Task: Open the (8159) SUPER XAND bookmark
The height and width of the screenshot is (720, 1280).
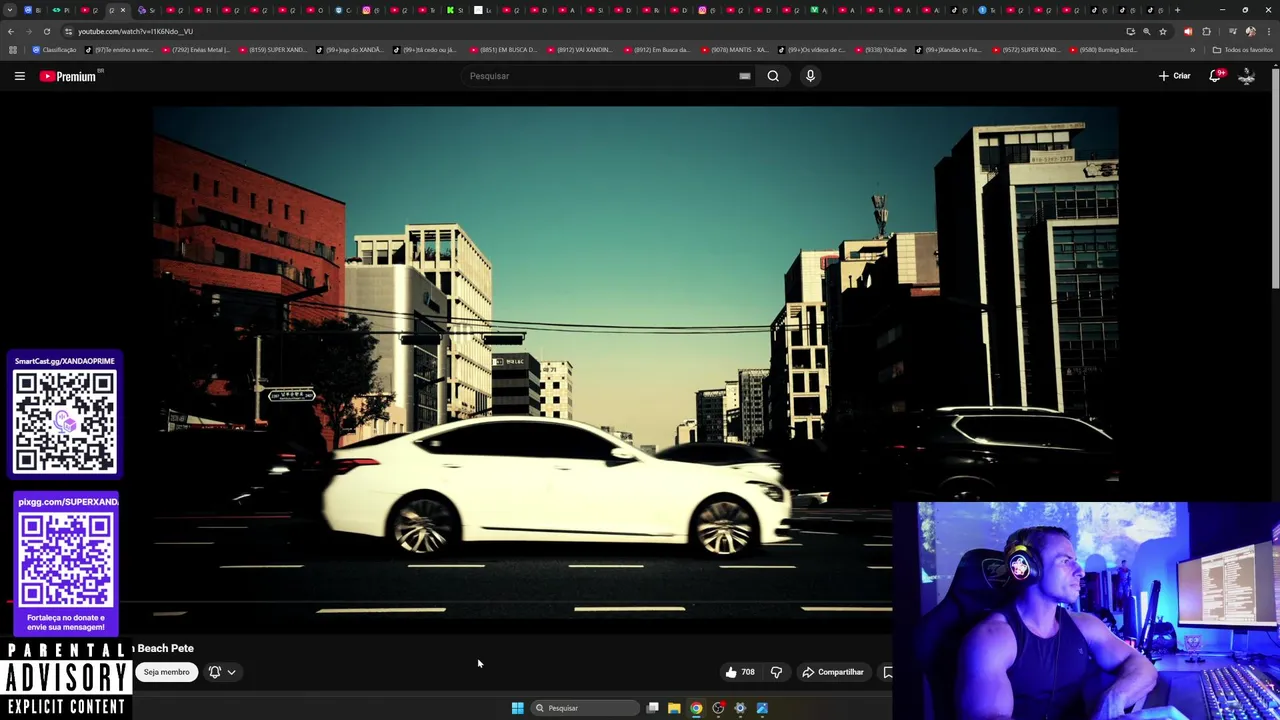Action: pyautogui.click(x=273, y=50)
